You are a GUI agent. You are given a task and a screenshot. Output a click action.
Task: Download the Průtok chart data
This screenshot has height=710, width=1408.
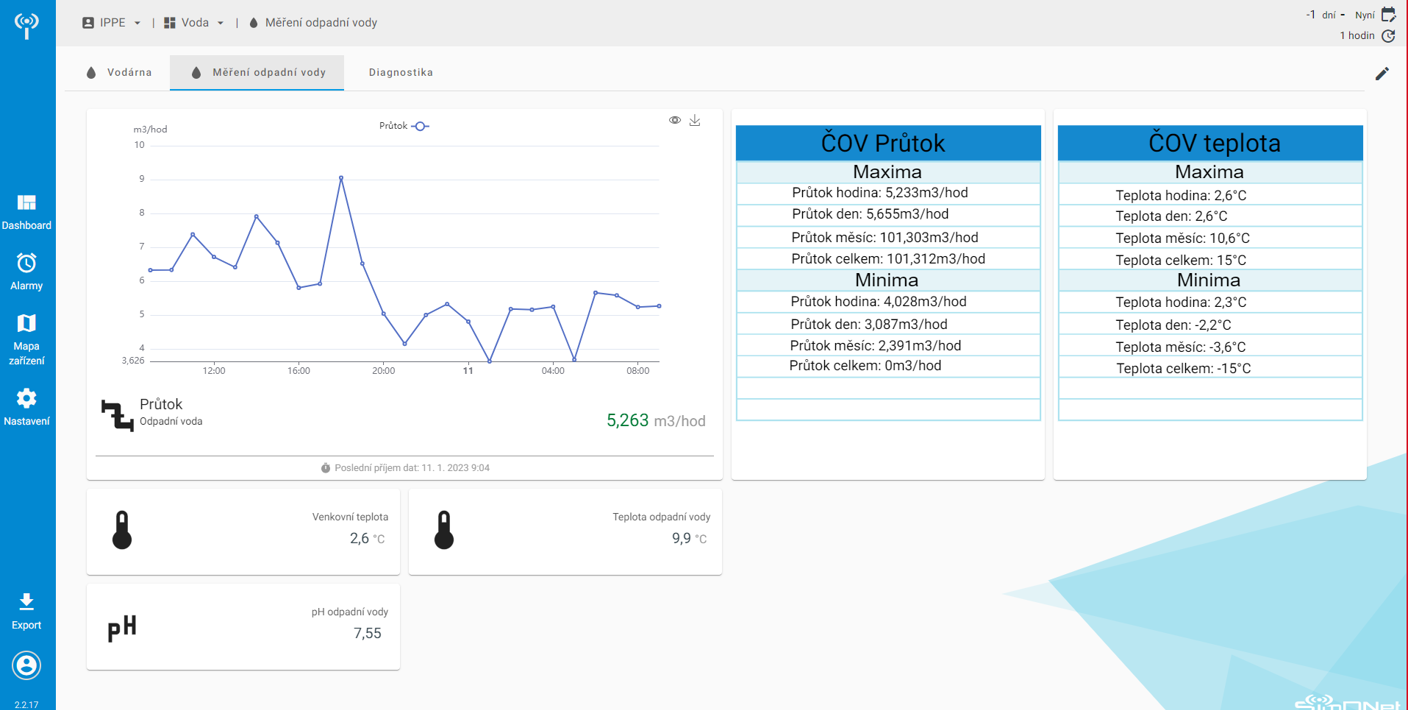coord(695,120)
